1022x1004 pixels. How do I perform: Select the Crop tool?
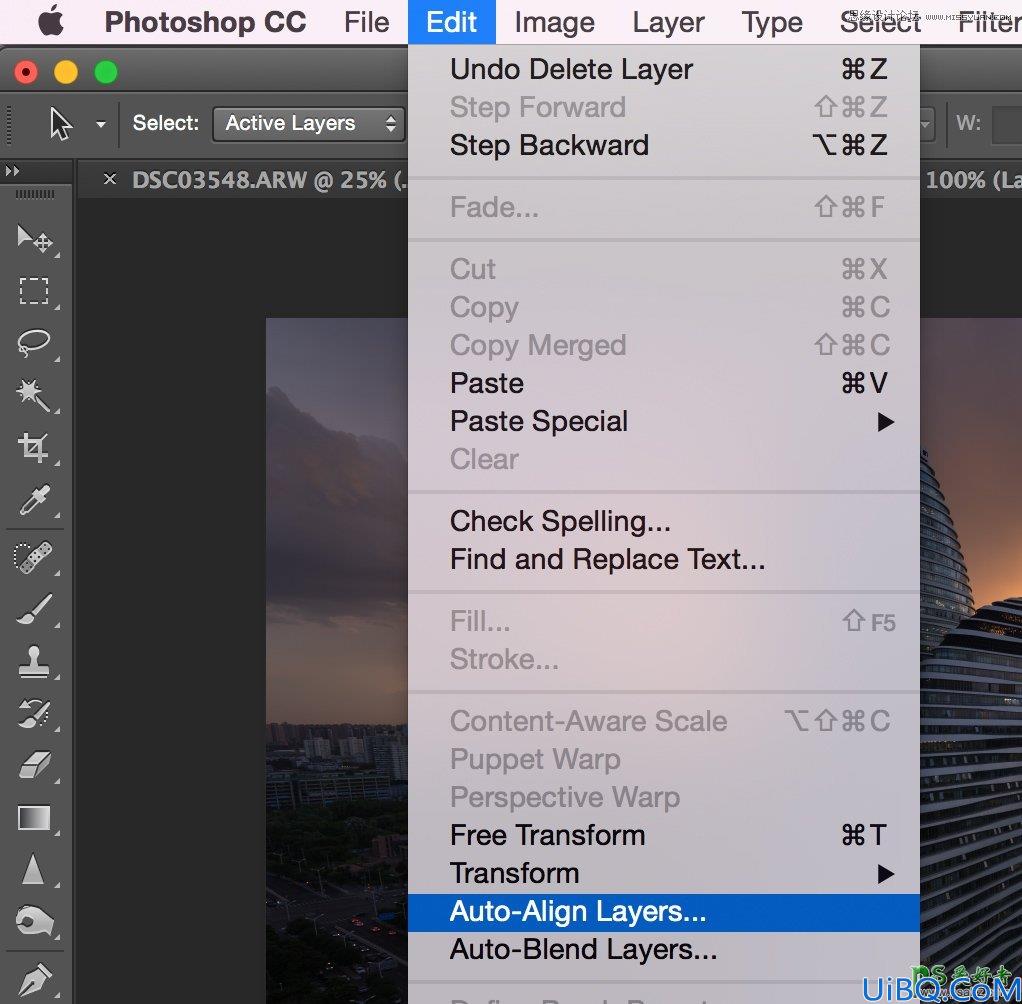click(x=34, y=448)
